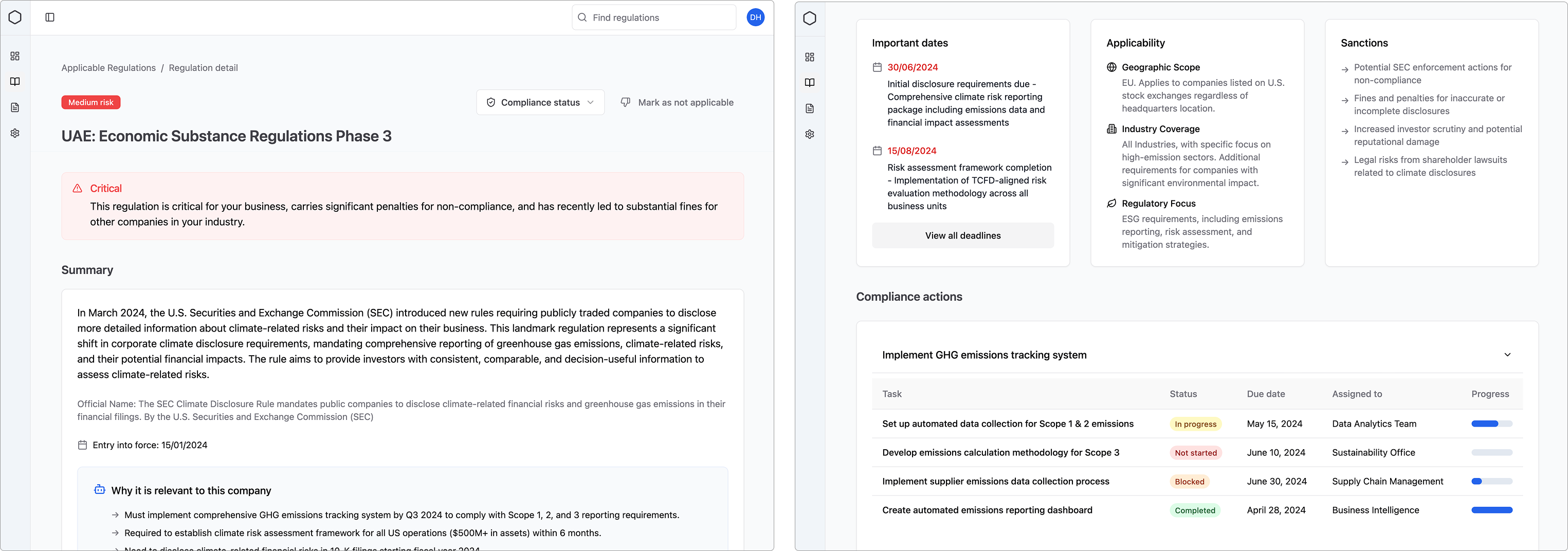Open the book icon in left sidebar
The height and width of the screenshot is (551, 1568).
pyautogui.click(x=15, y=82)
